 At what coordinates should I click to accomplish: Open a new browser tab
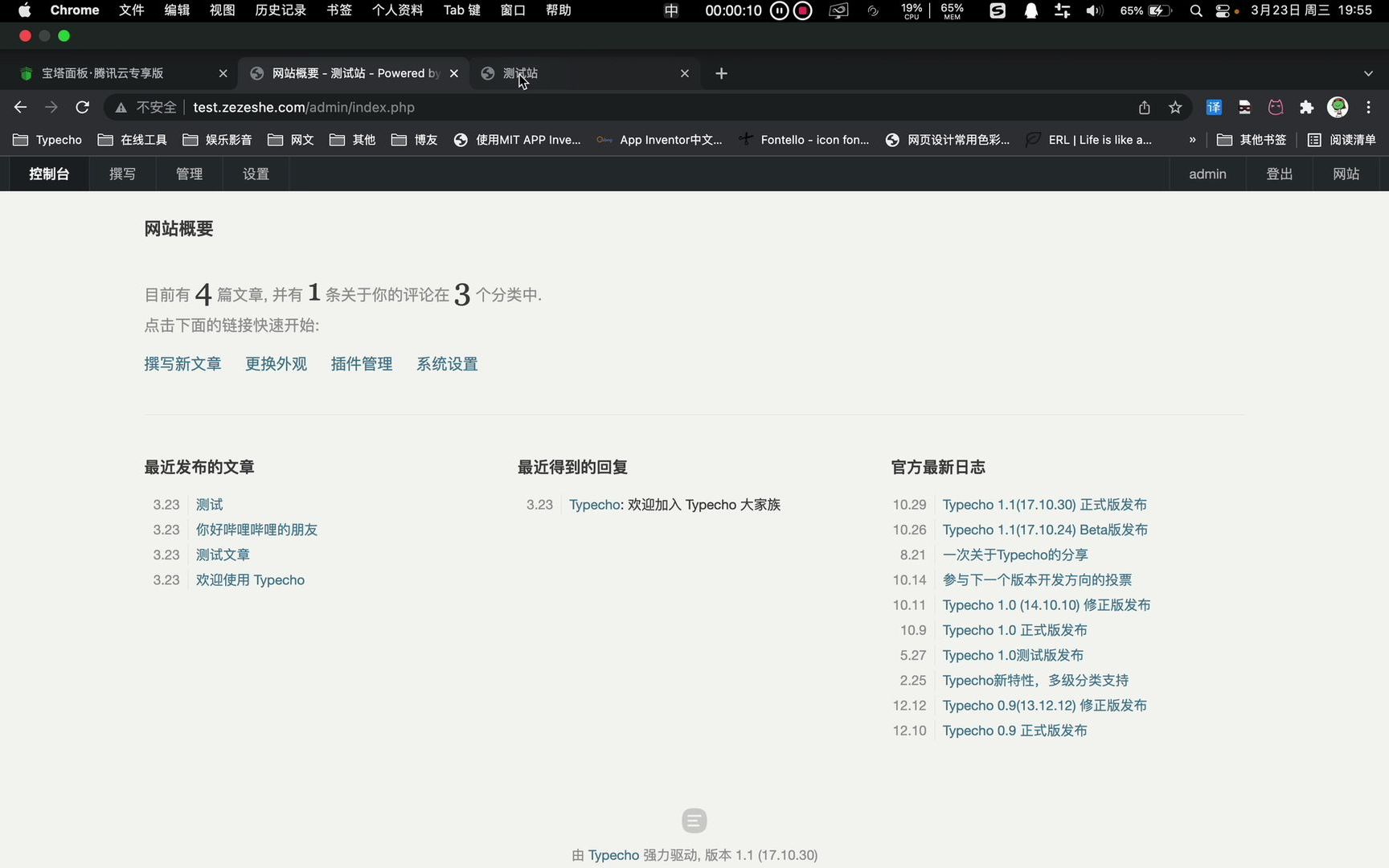pyautogui.click(x=722, y=73)
